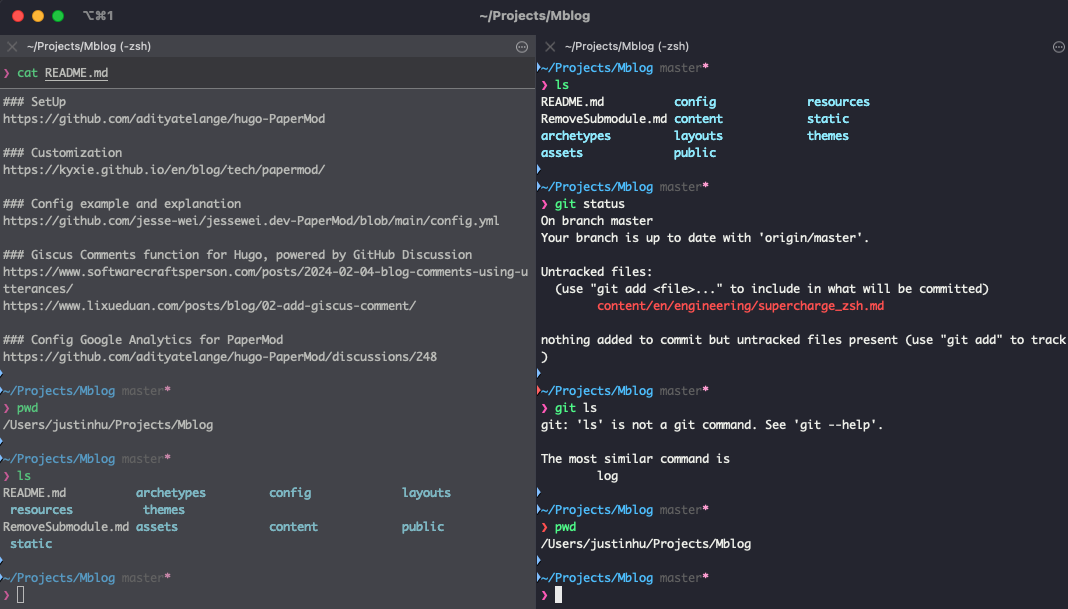Screen dimensions: 1068x609
Task: Close the left terminal pane
Action: [11, 46]
